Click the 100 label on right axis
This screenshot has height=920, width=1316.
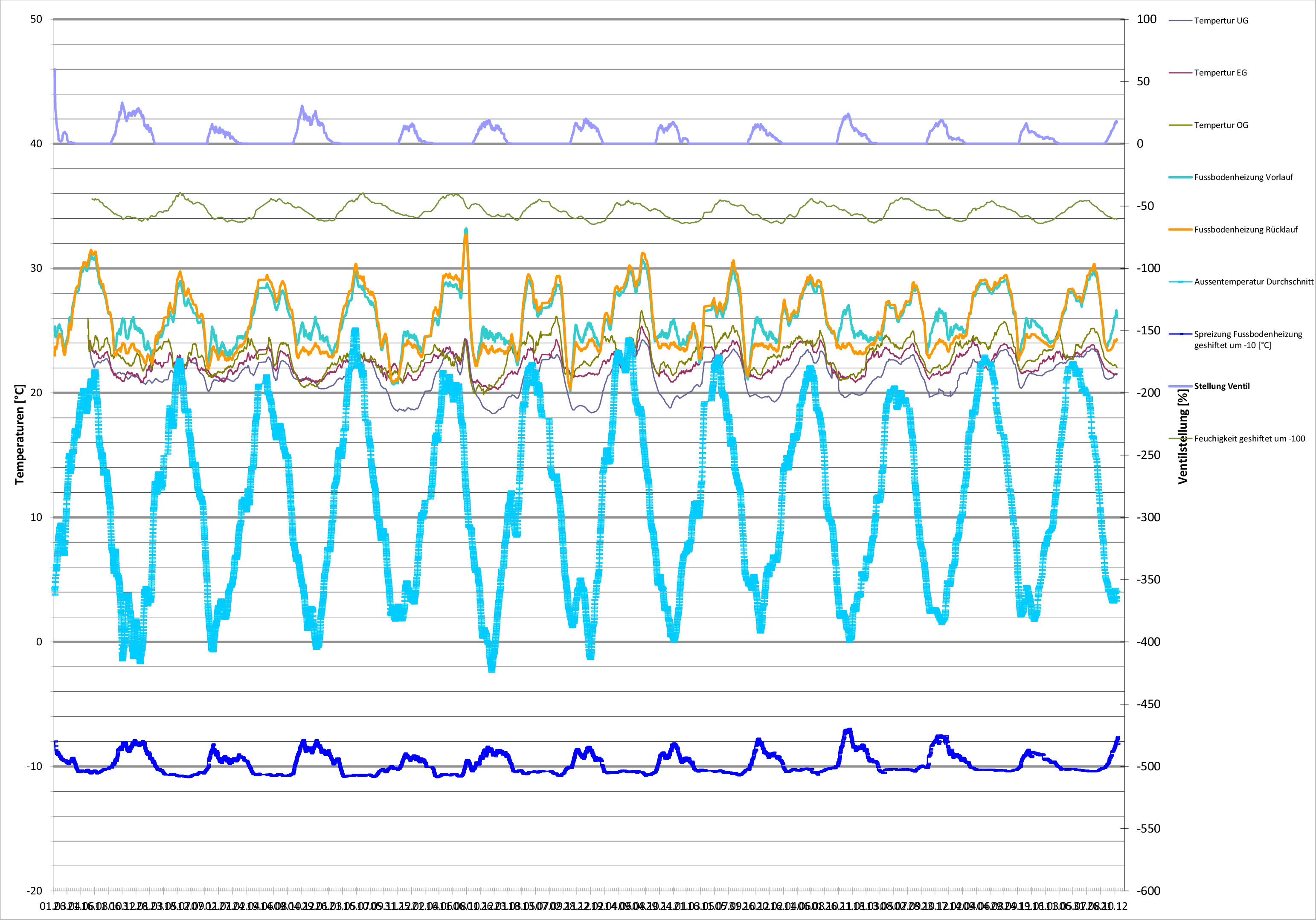(x=1146, y=20)
